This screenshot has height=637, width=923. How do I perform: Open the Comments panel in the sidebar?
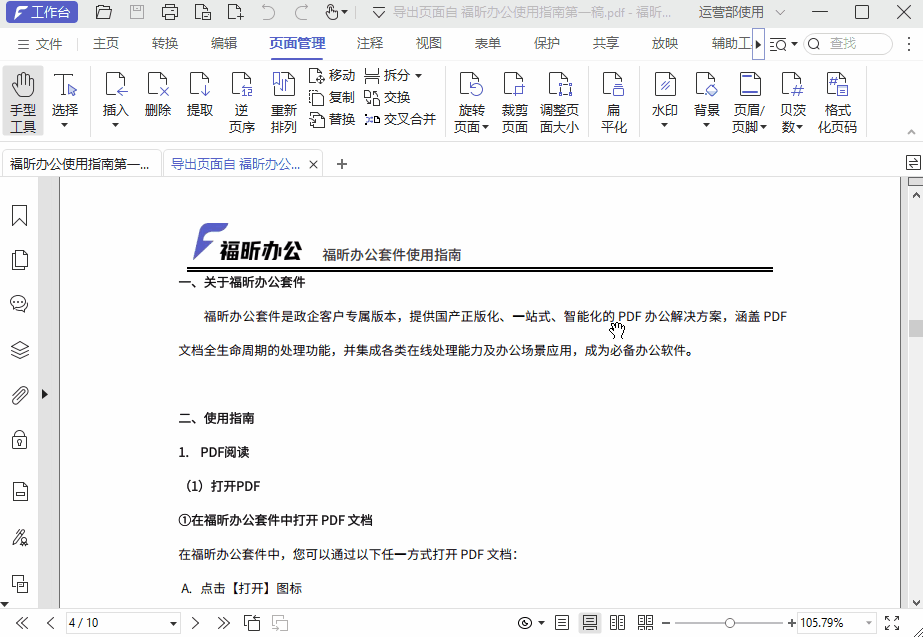(x=19, y=304)
